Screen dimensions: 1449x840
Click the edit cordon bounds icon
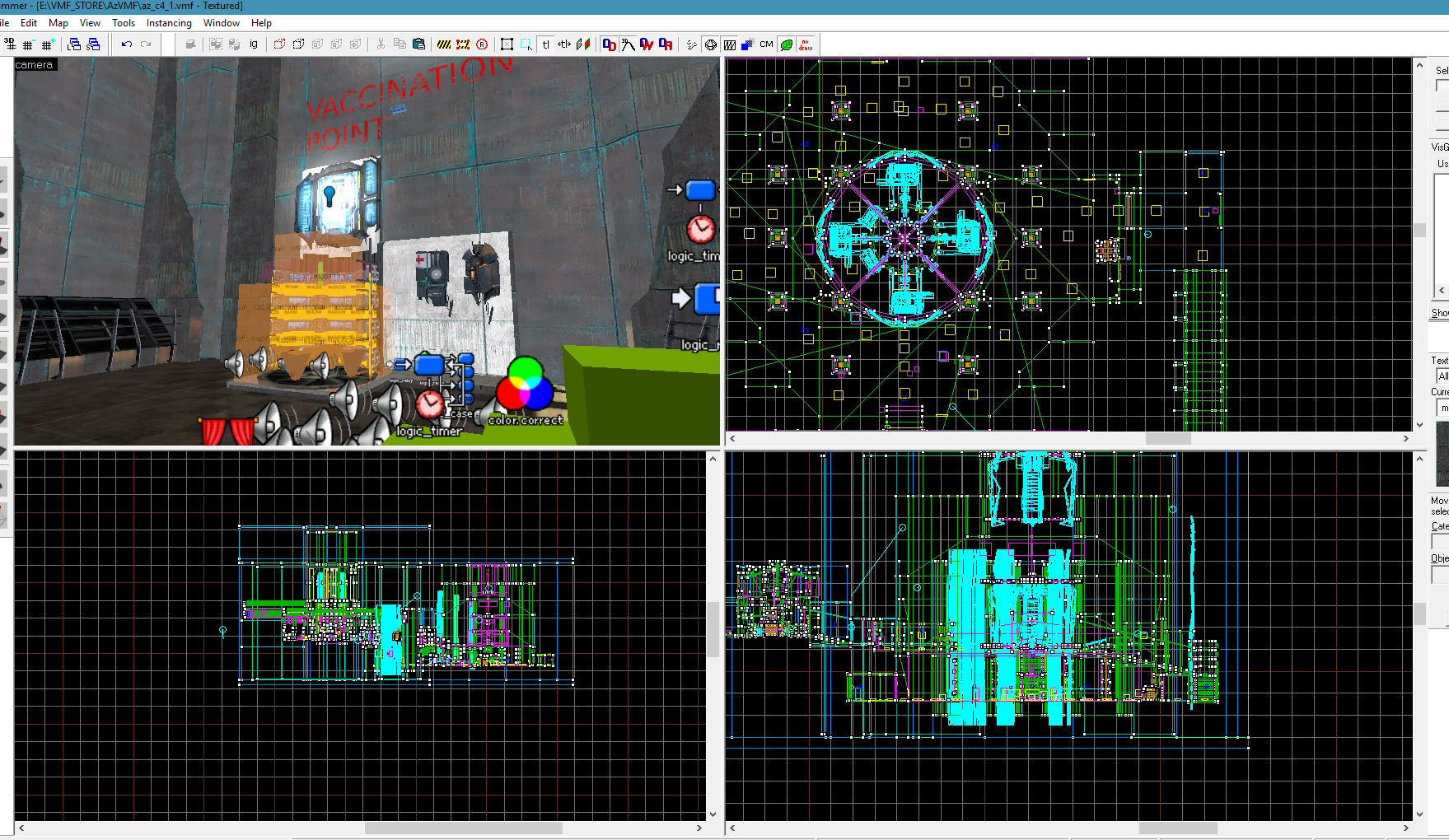[463, 44]
